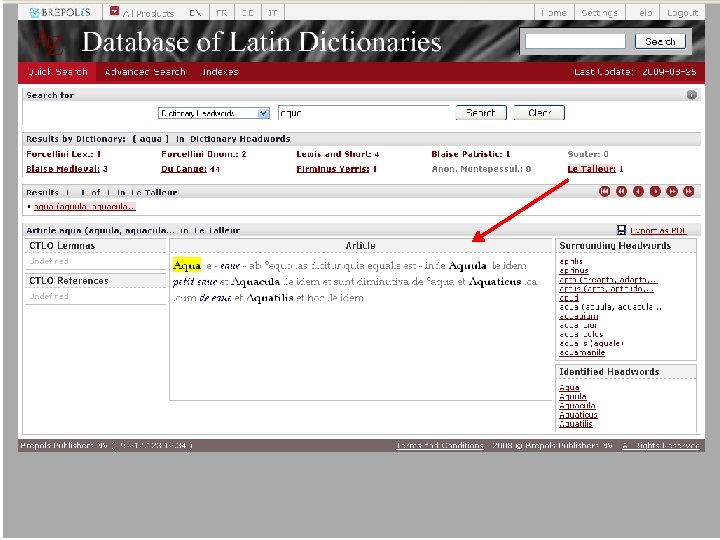720x540 pixels.
Task: Open the All Products dropdown icon
Action: pos(114,11)
